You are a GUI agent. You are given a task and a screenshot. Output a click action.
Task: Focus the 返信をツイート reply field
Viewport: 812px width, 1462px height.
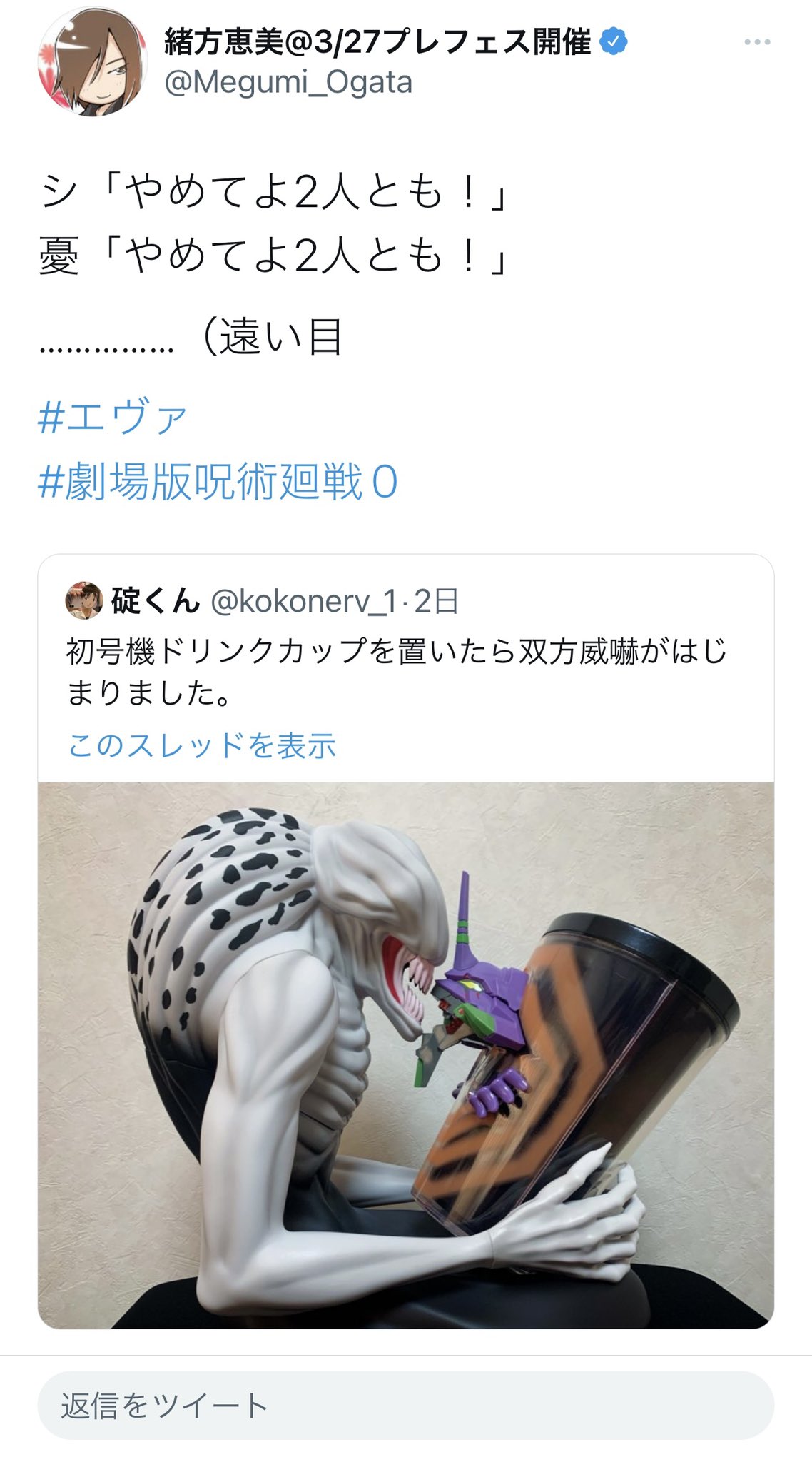tap(405, 1405)
